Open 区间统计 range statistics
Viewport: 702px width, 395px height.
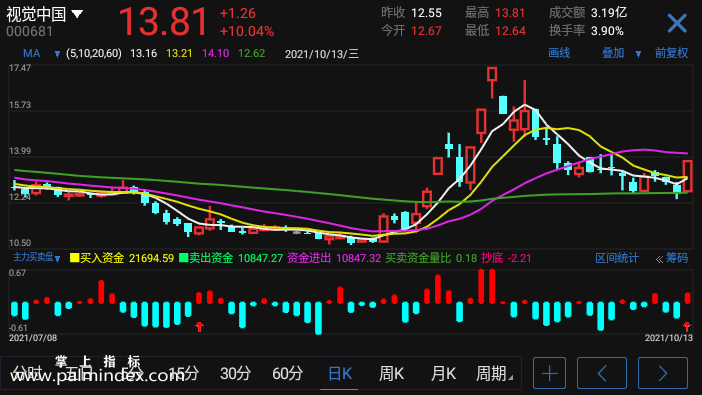616,258
